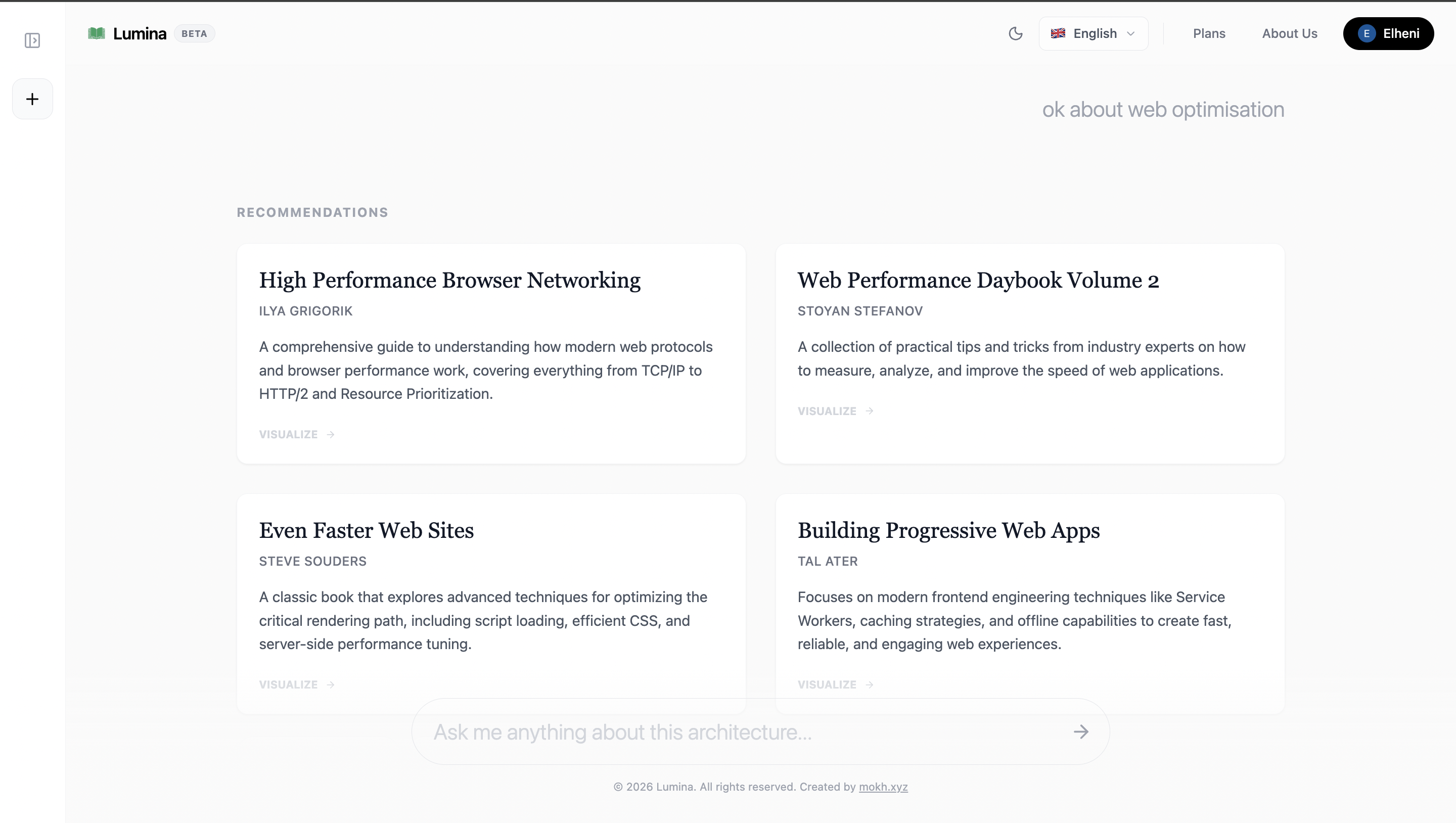Toggle dark mode moon icon

(1015, 33)
